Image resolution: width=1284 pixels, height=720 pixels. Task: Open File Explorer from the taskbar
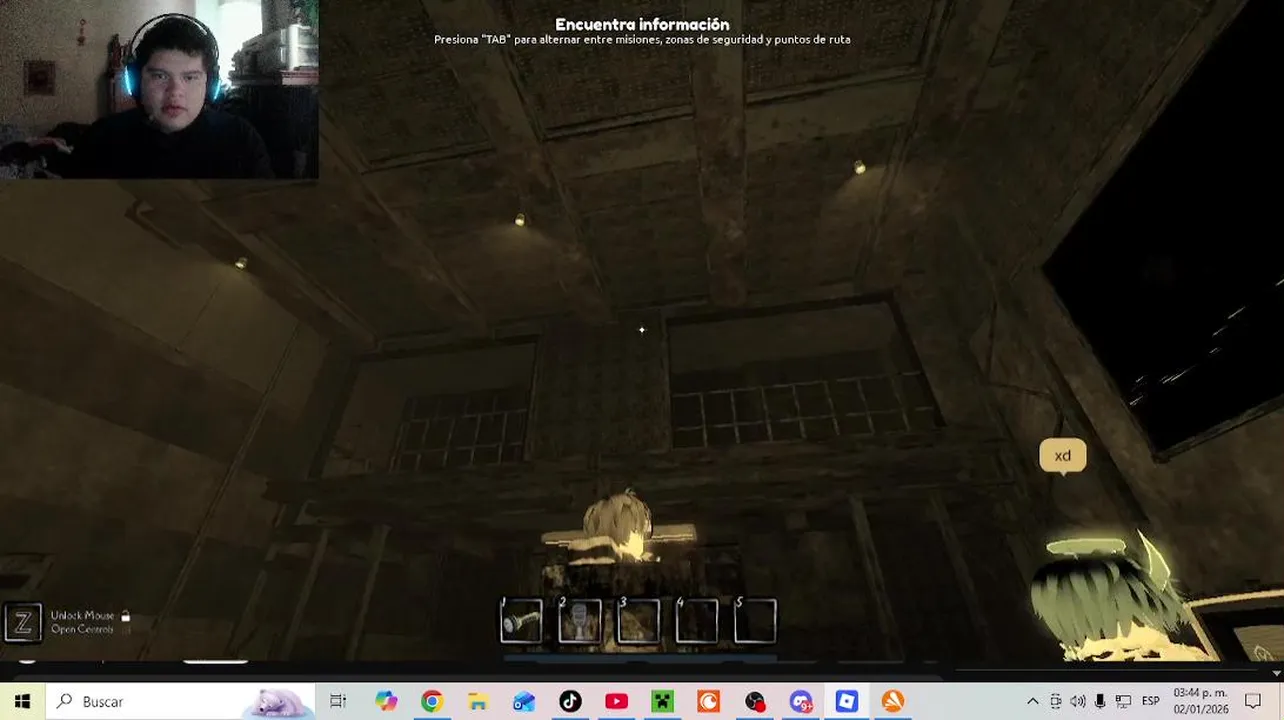(x=478, y=701)
